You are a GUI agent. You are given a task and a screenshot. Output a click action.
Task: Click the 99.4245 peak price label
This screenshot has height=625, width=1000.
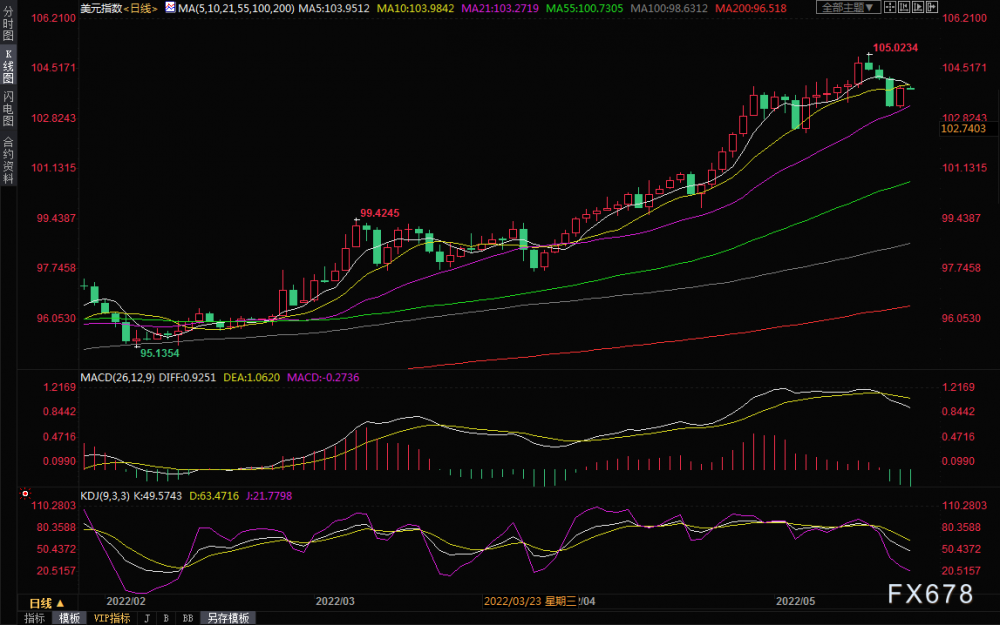[x=380, y=214]
